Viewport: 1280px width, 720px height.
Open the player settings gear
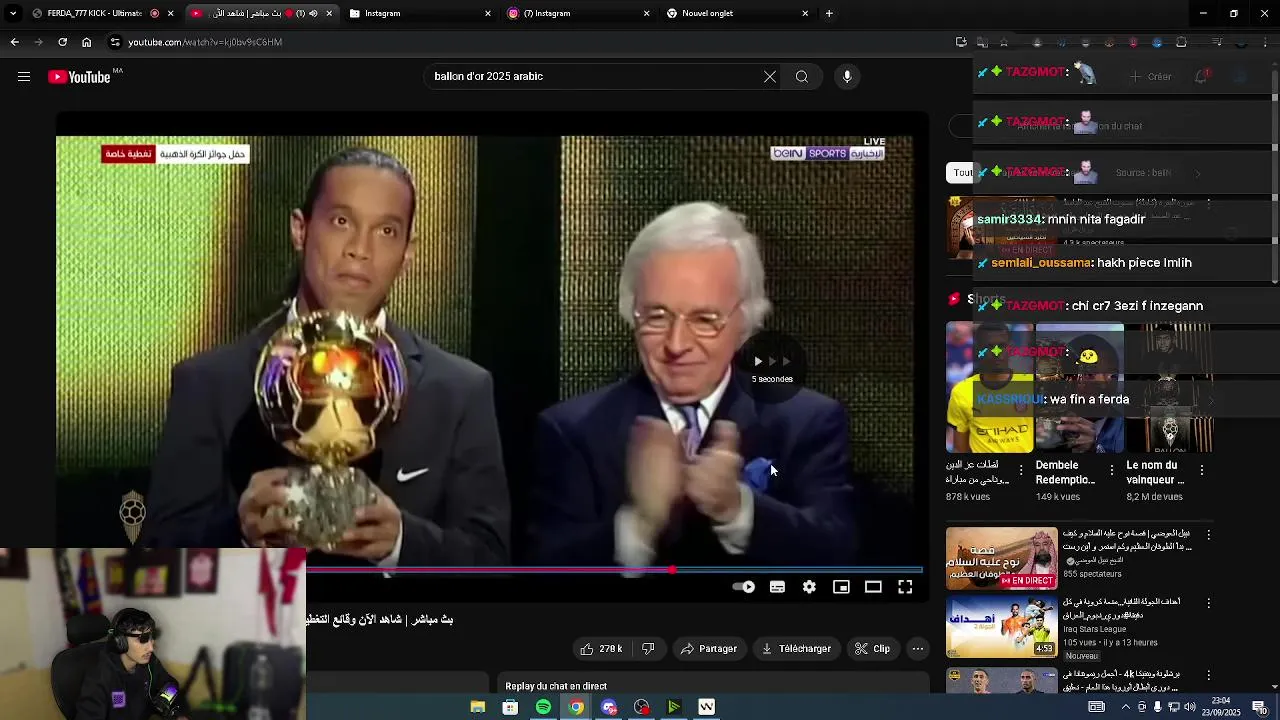click(x=809, y=587)
